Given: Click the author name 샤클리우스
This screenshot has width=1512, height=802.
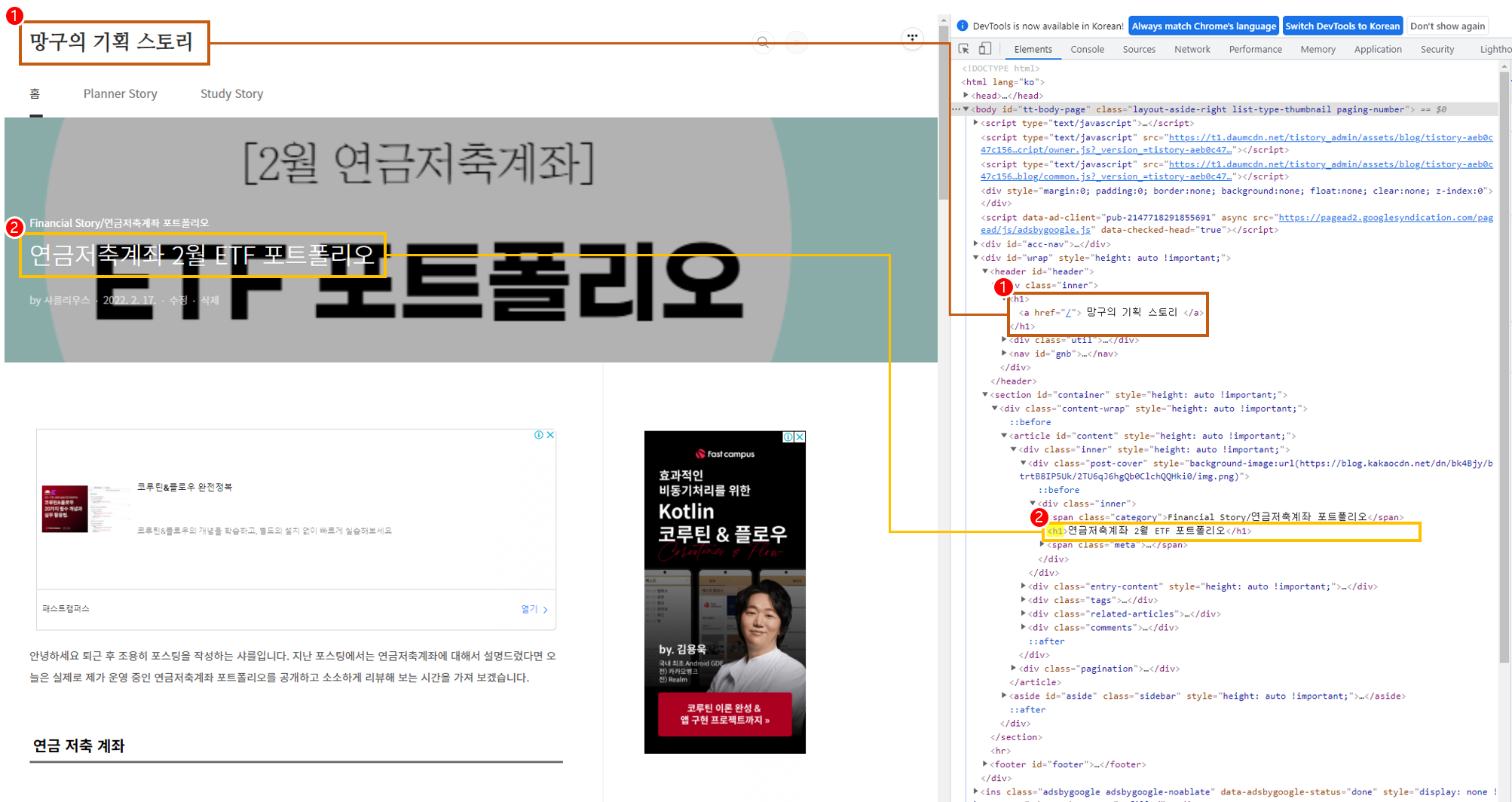Looking at the screenshot, I should [x=66, y=300].
